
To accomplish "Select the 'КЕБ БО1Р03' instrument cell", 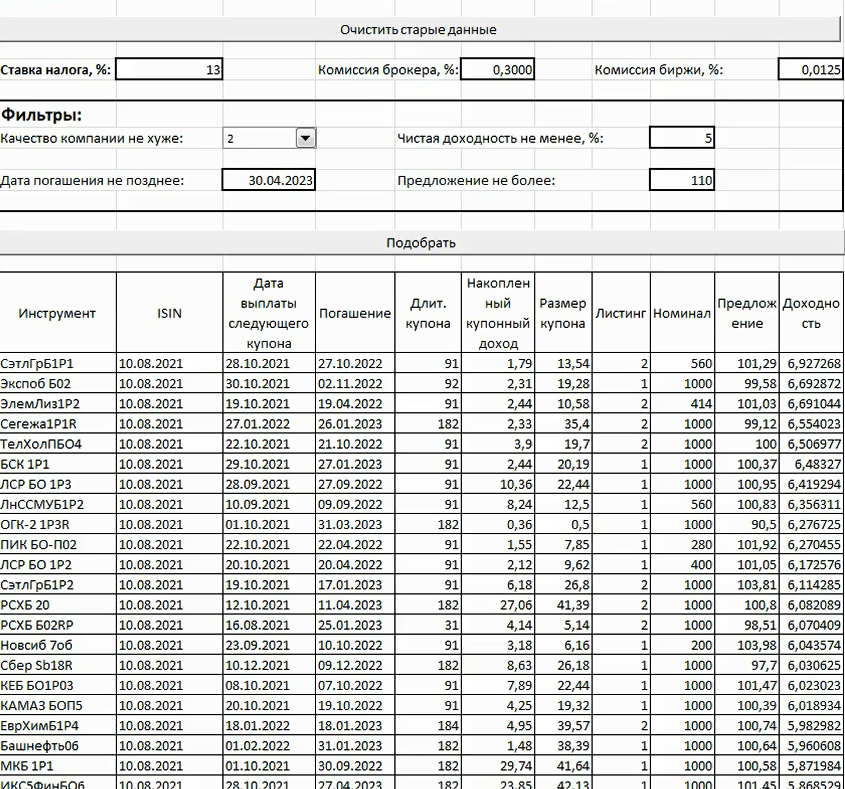I will coord(58,686).
